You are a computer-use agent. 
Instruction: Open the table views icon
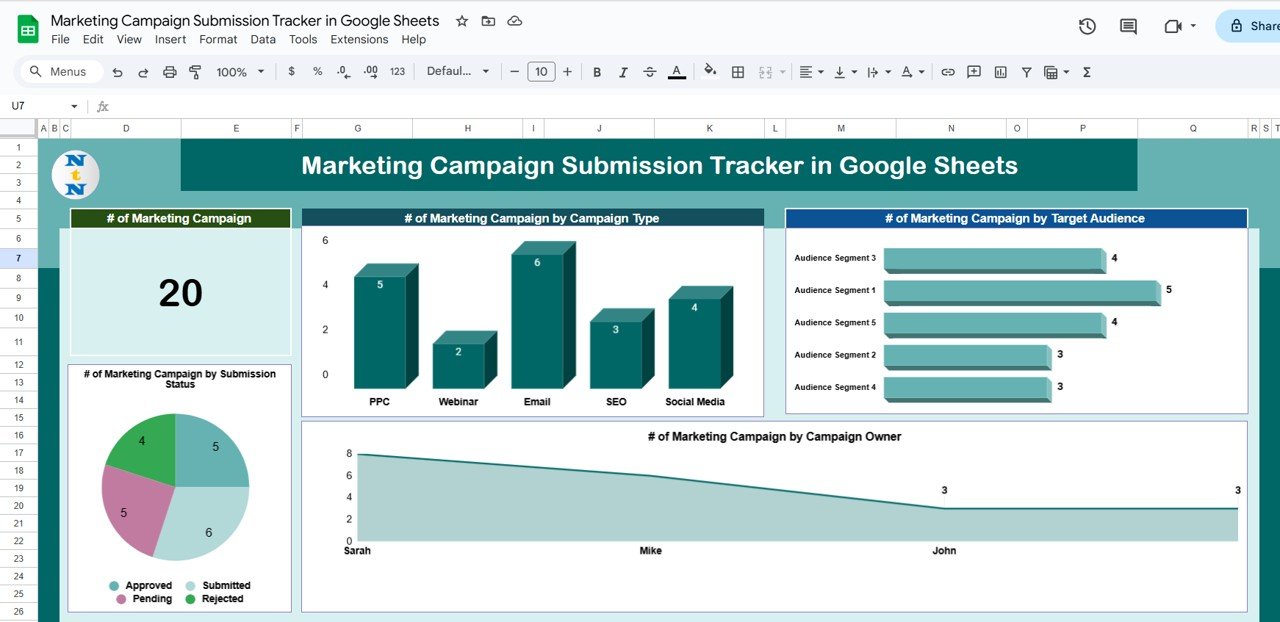[1050, 72]
